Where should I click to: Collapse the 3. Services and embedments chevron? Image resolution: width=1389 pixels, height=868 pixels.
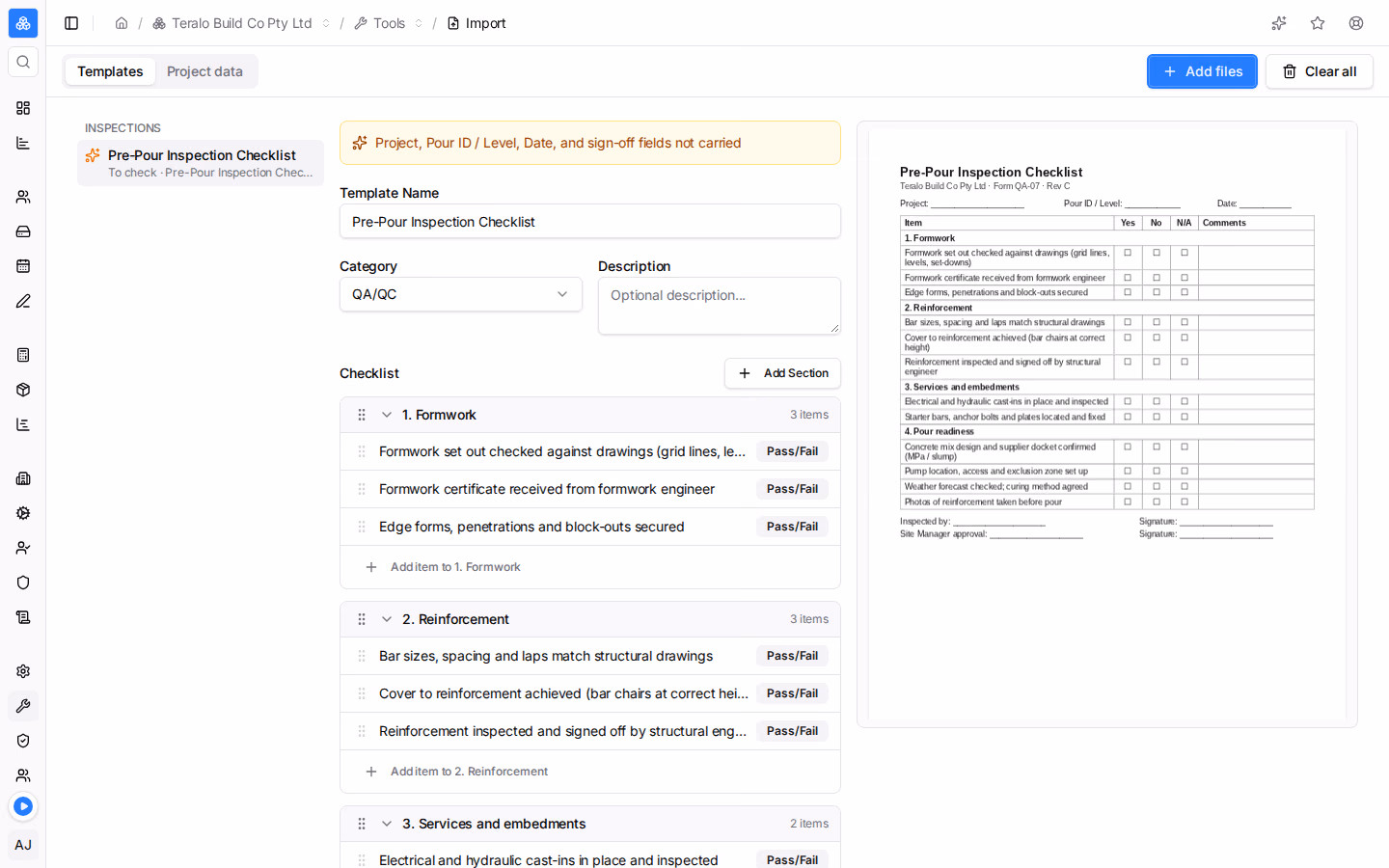tap(387, 824)
